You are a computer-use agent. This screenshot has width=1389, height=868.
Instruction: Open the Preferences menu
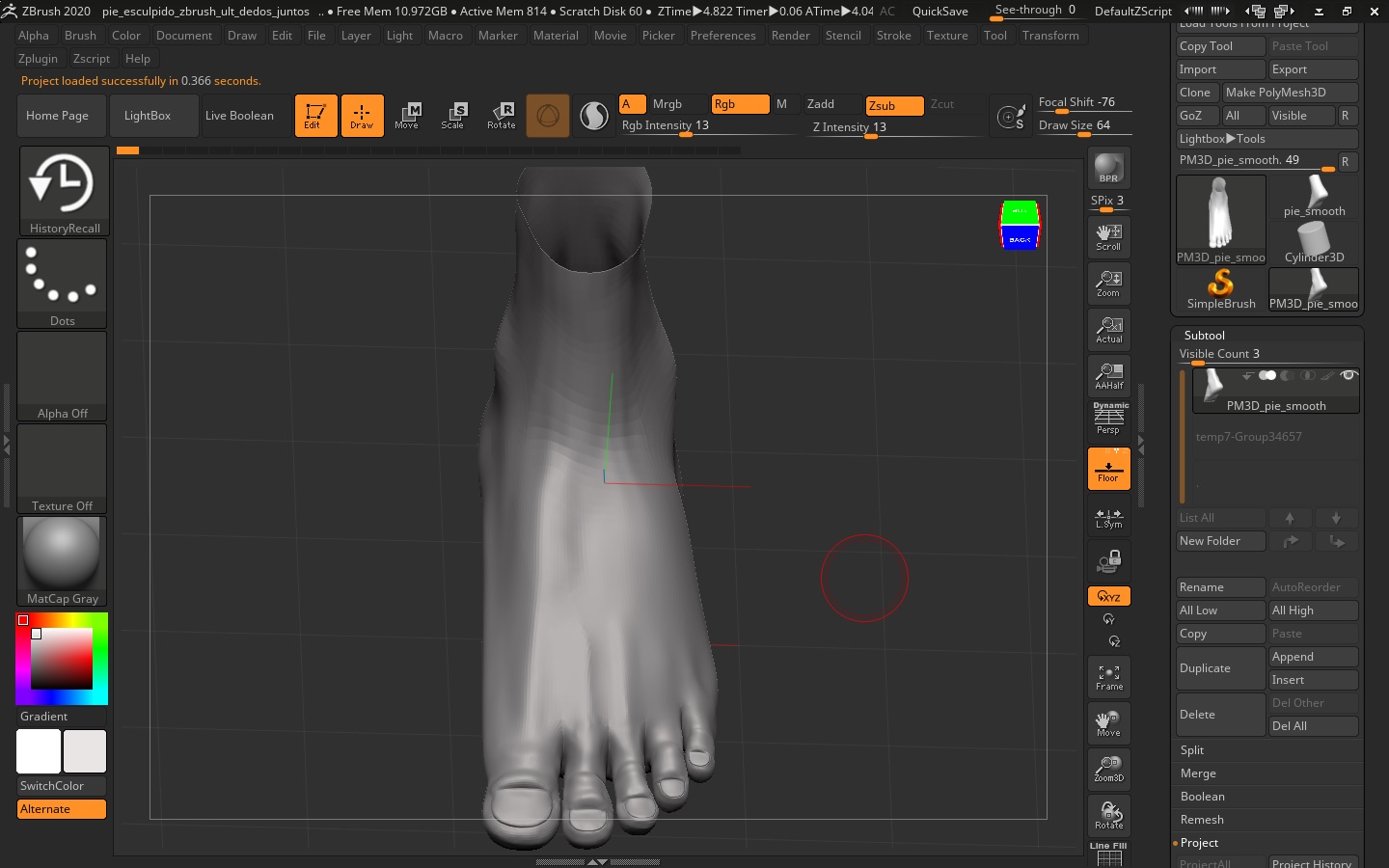tap(722, 36)
